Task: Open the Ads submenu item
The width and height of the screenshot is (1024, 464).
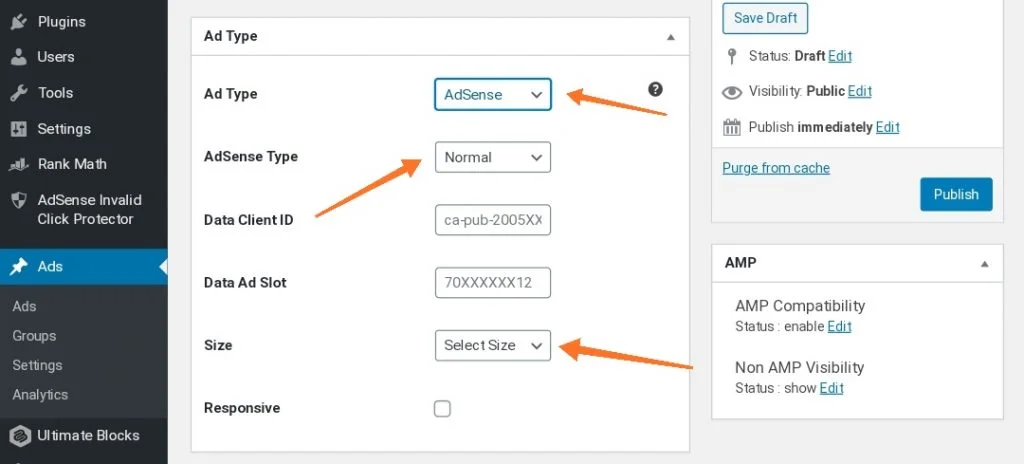Action: pyautogui.click(x=25, y=306)
